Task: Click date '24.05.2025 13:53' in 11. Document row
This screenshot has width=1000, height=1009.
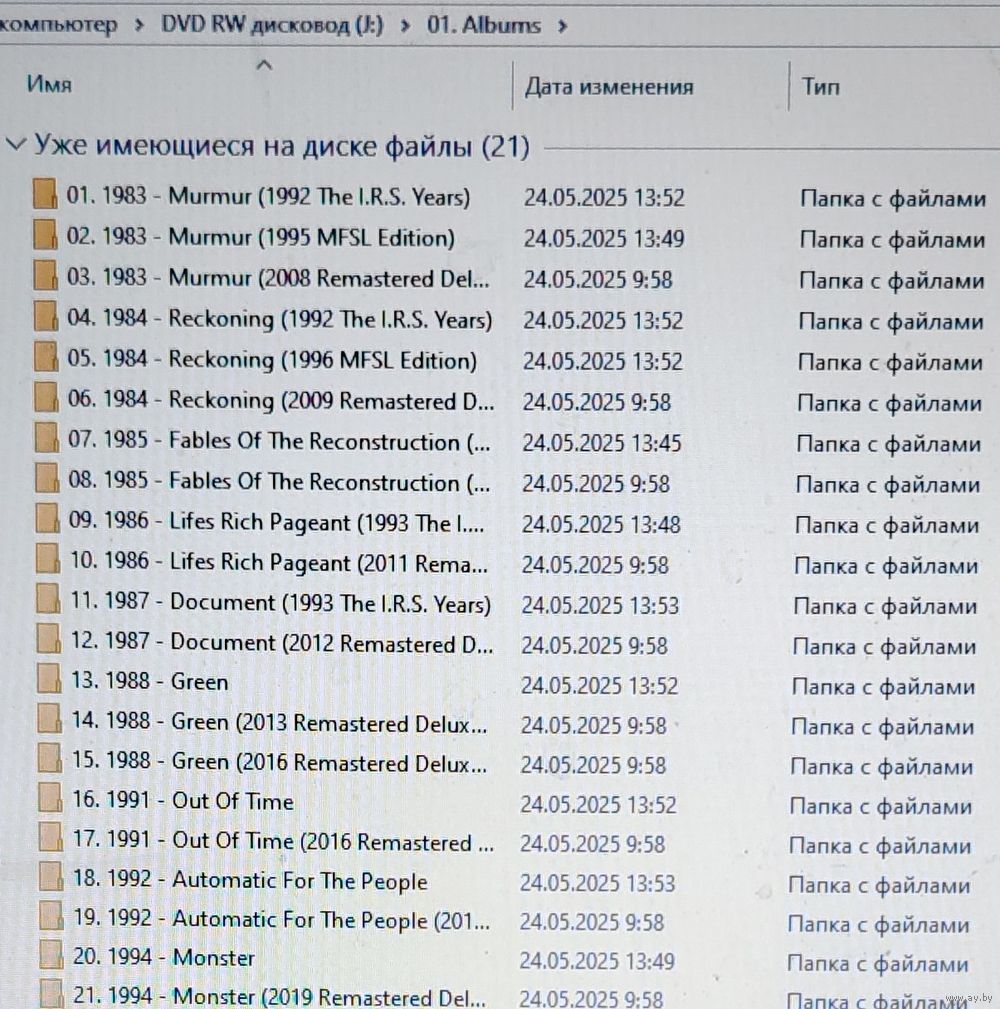Action: click(x=600, y=606)
